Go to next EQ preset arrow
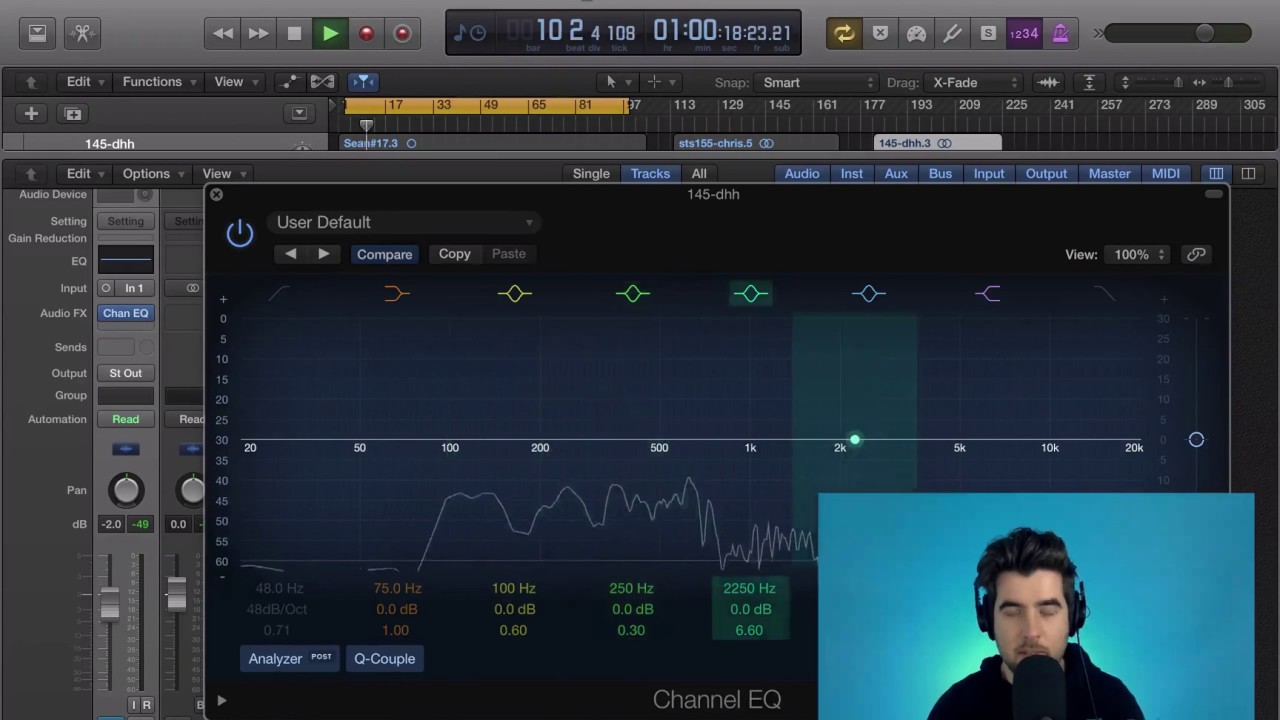The image size is (1280, 720). click(x=324, y=254)
